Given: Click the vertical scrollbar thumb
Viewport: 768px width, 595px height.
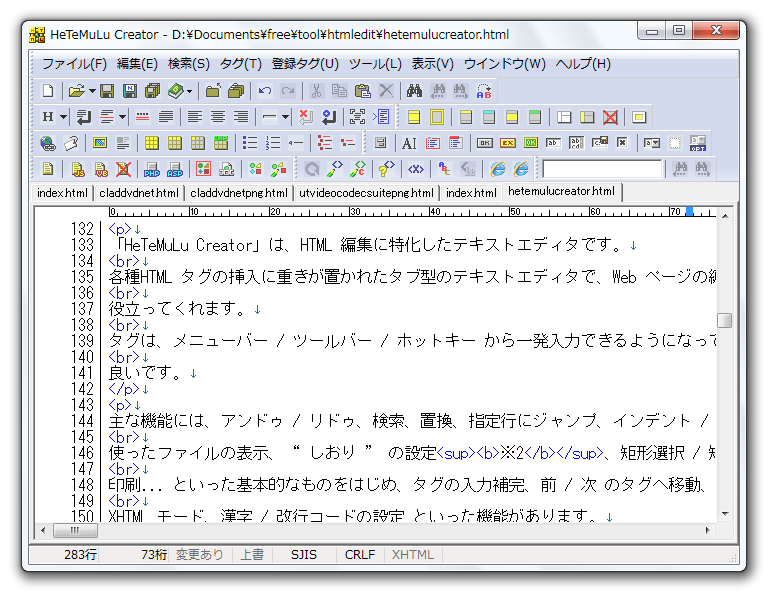Looking at the screenshot, I should tap(724, 320).
